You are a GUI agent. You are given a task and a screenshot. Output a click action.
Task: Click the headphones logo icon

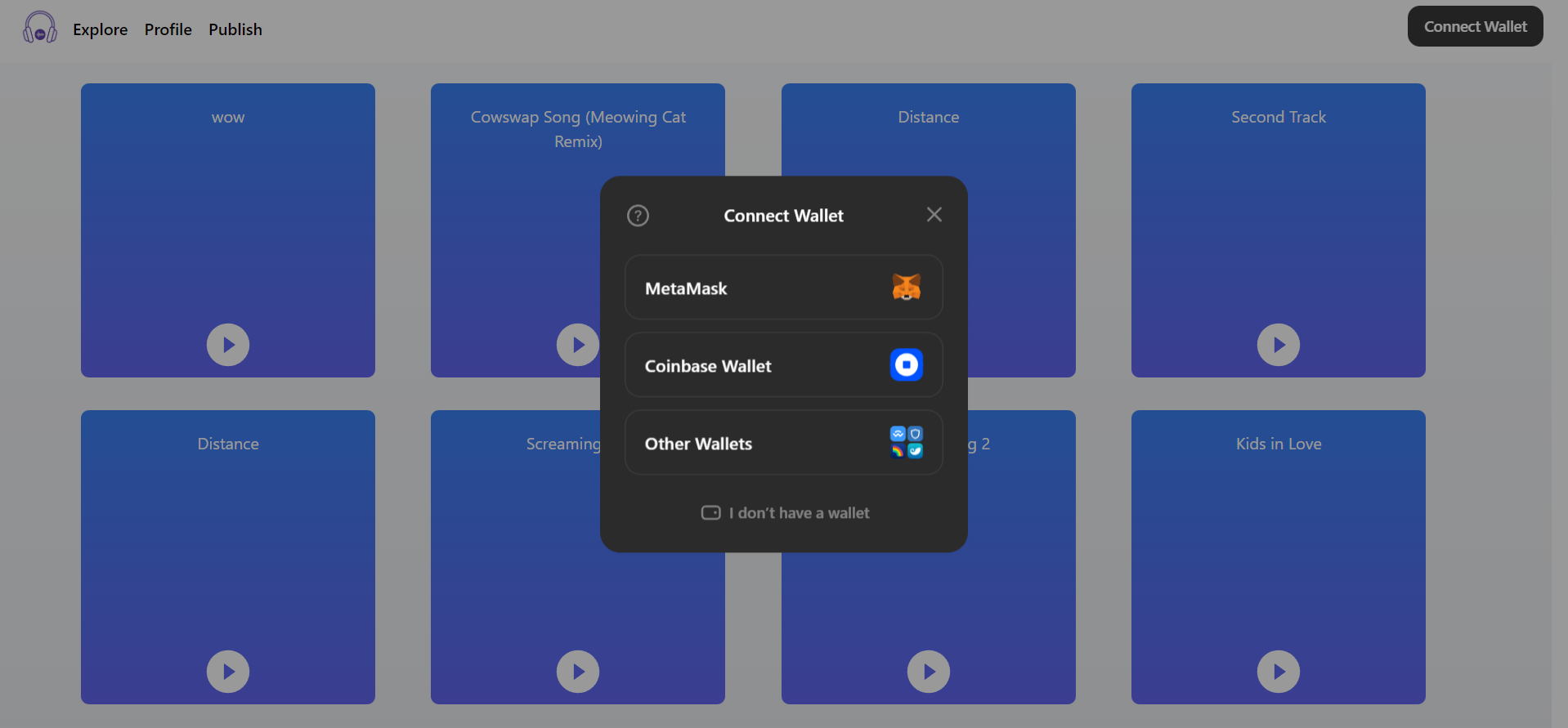point(40,28)
